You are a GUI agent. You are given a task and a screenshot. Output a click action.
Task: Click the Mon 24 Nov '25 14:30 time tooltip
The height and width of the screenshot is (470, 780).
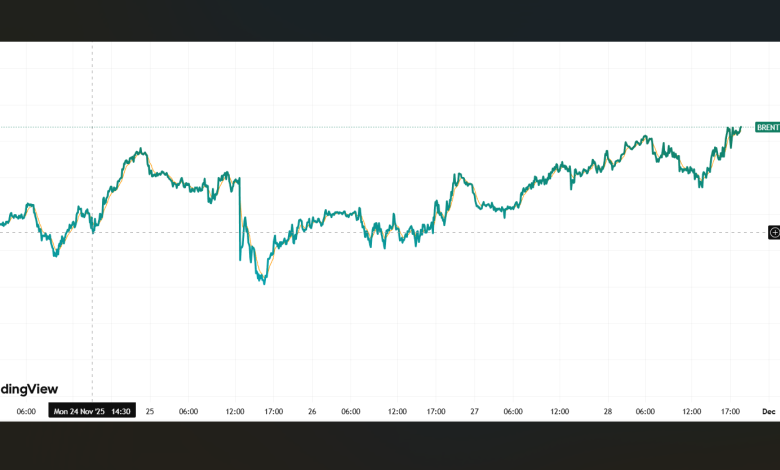point(92,411)
